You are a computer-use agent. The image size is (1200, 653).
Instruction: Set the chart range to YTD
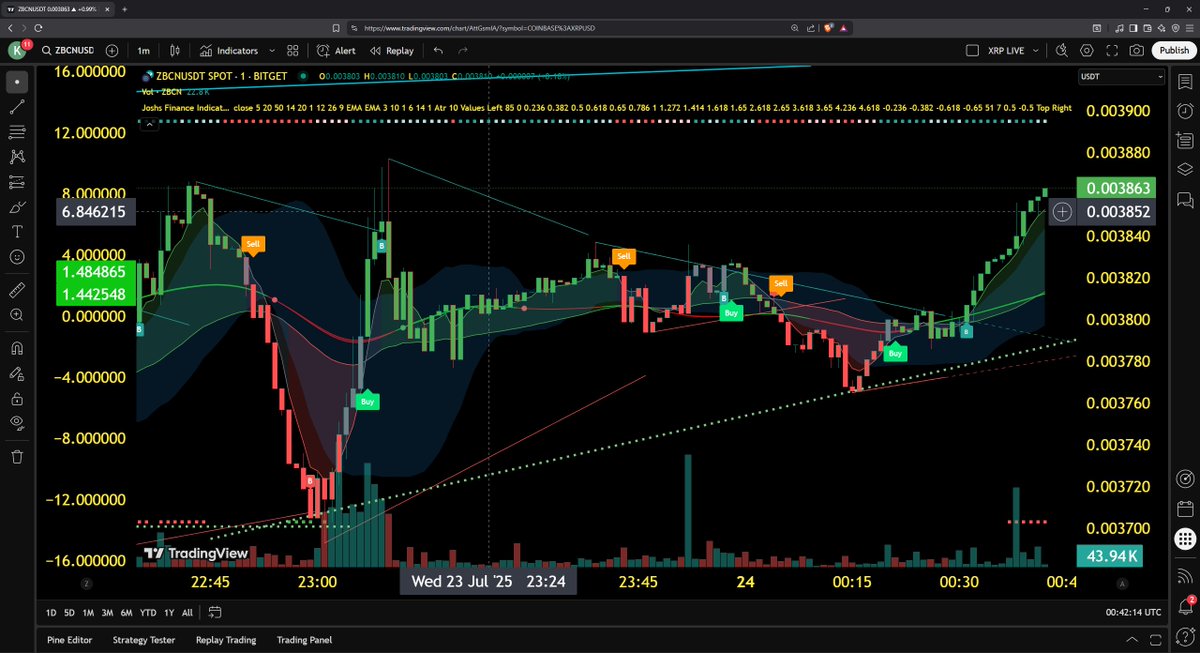(148, 612)
